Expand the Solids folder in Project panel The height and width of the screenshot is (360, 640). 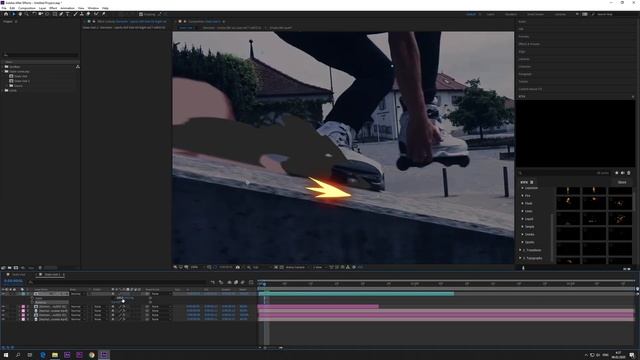click(3, 90)
